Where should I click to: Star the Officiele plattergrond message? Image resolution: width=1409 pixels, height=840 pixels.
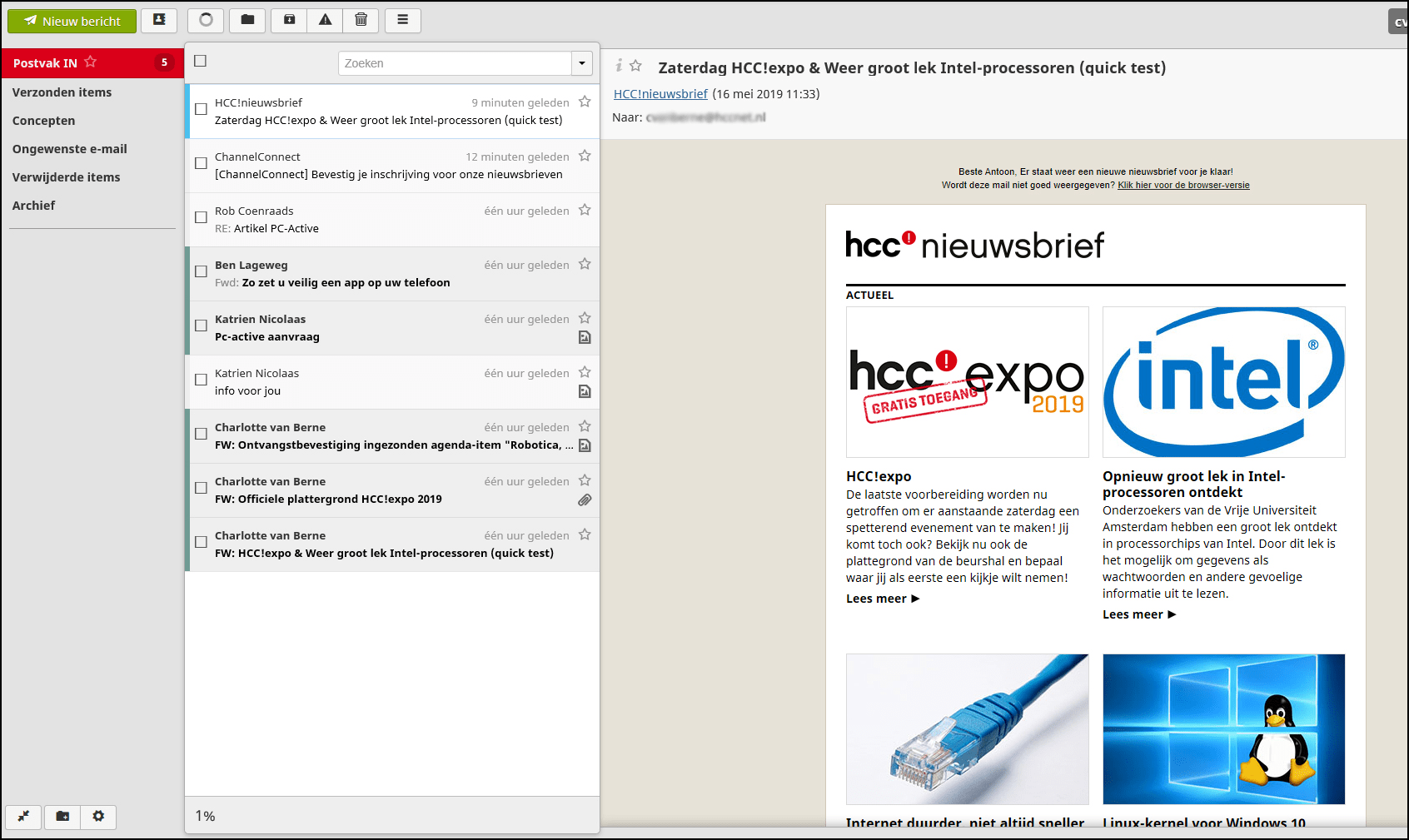(x=585, y=480)
